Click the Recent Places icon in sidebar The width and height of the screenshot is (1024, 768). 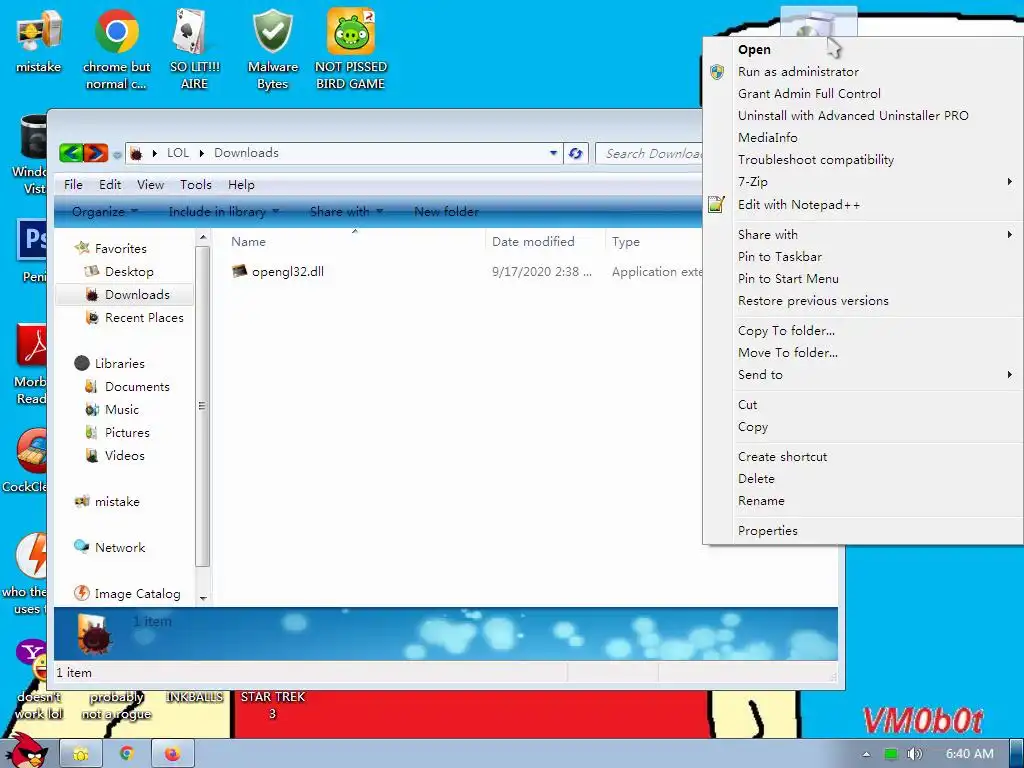point(92,317)
